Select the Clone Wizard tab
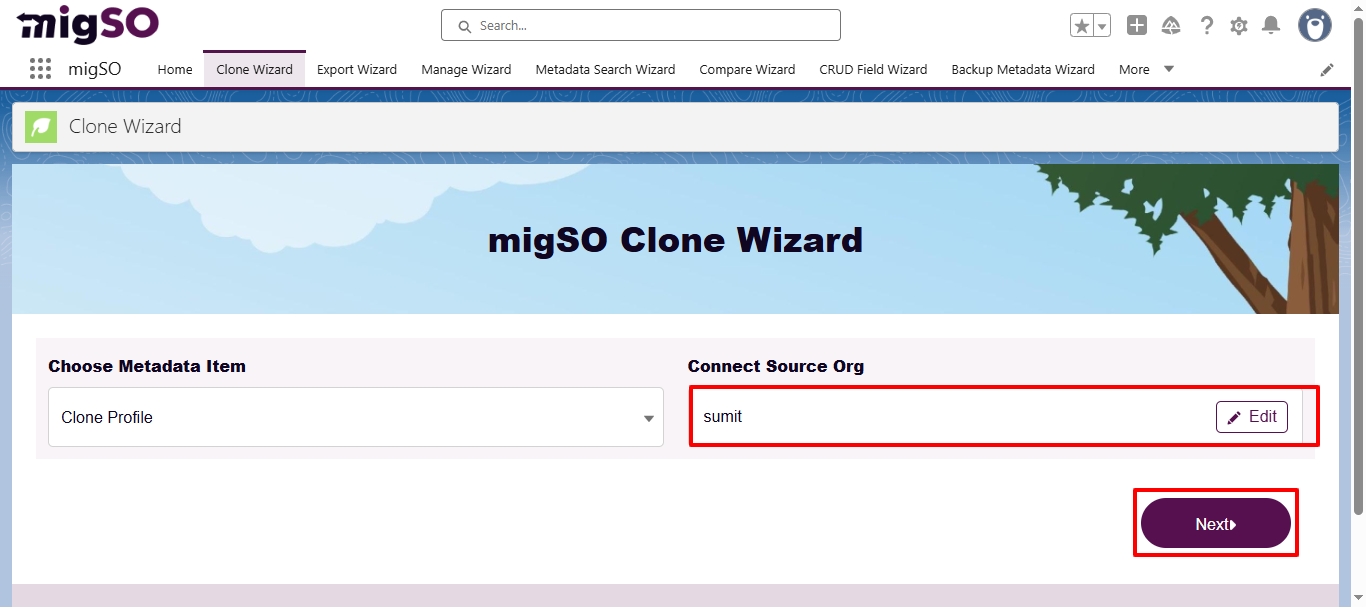The width and height of the screenshot is (1366, 607). coord(254,69)
